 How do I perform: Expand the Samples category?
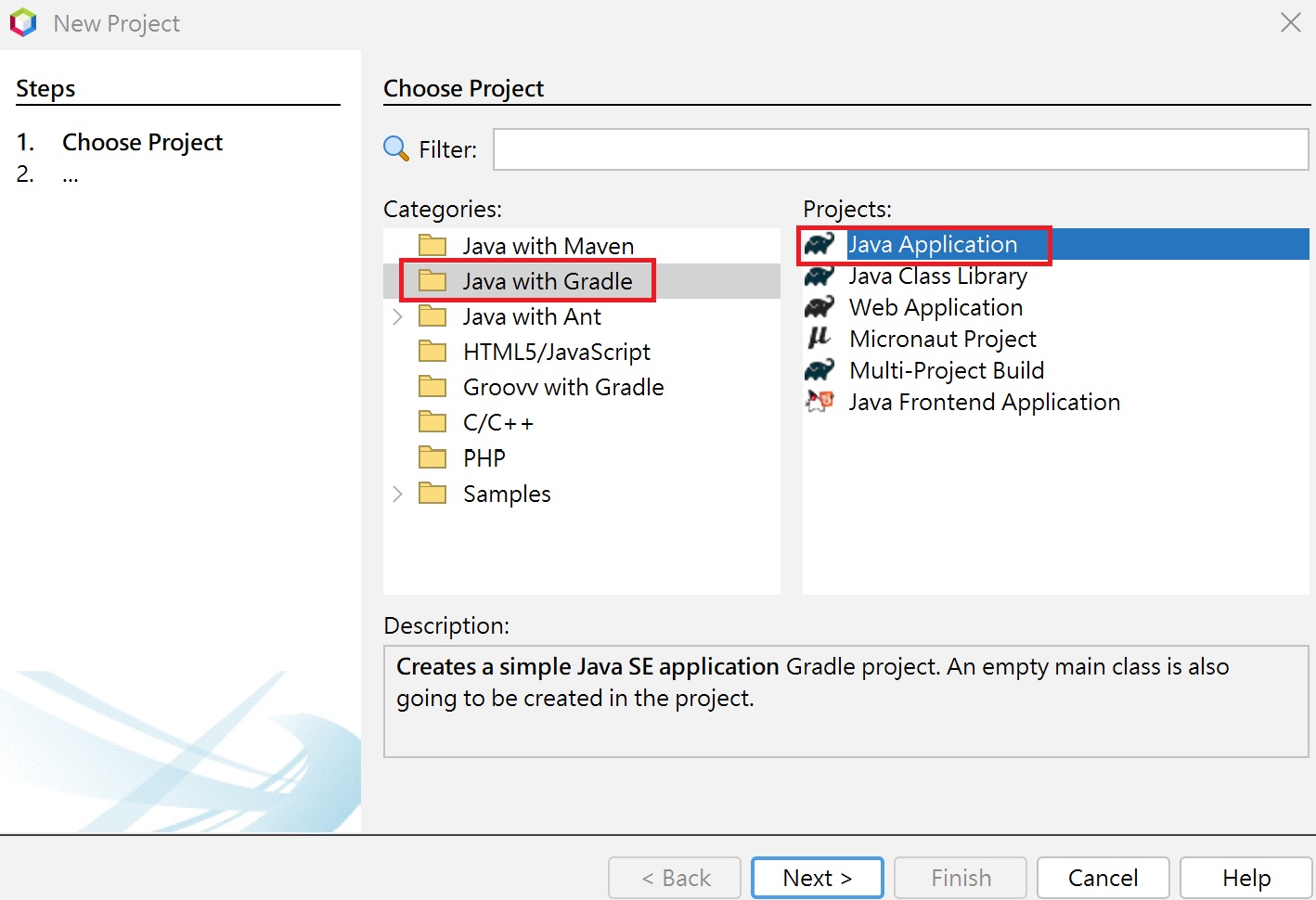(x=397, y=494)
